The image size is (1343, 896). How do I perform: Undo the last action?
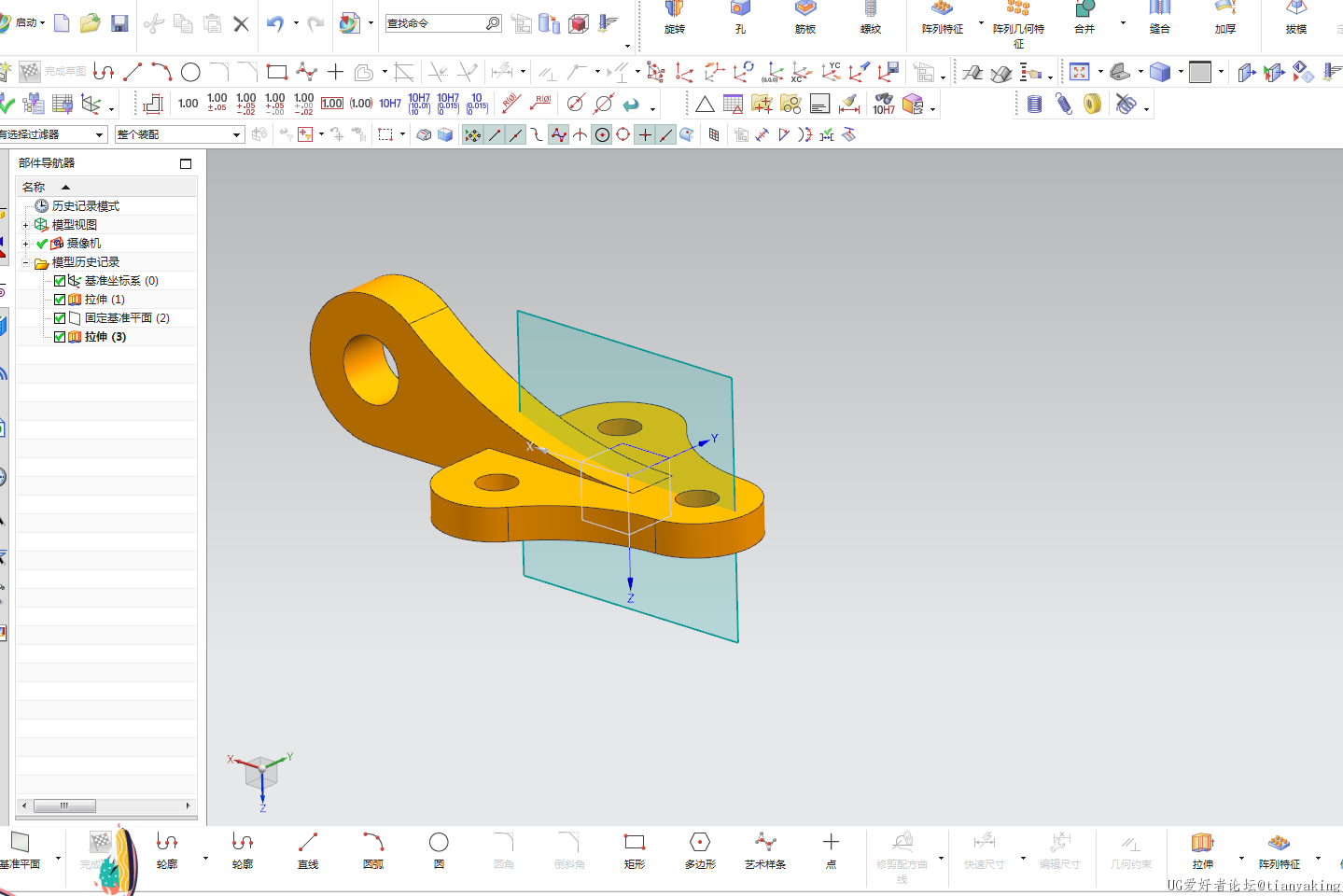click(274, 23)
